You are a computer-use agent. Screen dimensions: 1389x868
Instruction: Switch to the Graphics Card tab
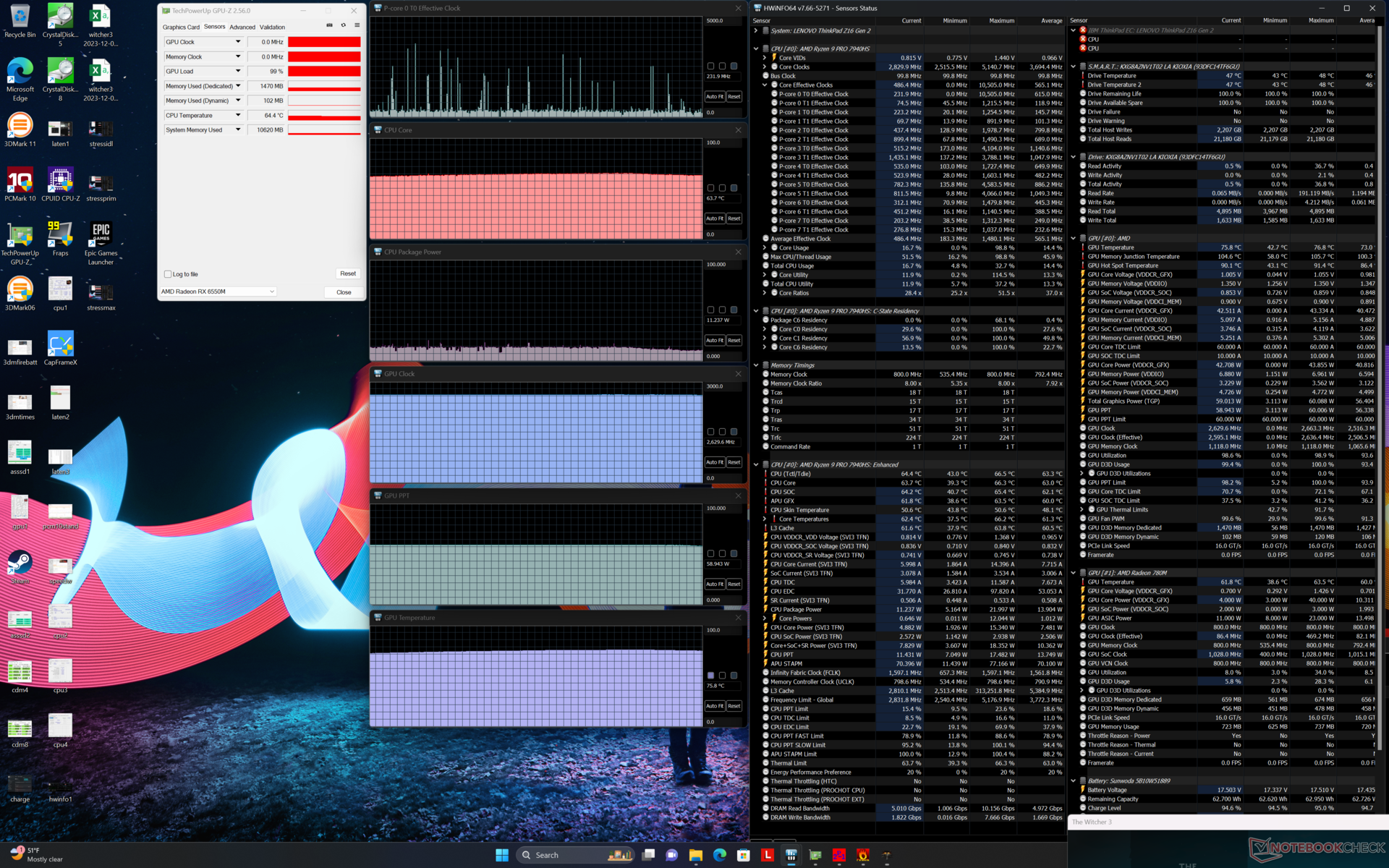tap(181, 27)
